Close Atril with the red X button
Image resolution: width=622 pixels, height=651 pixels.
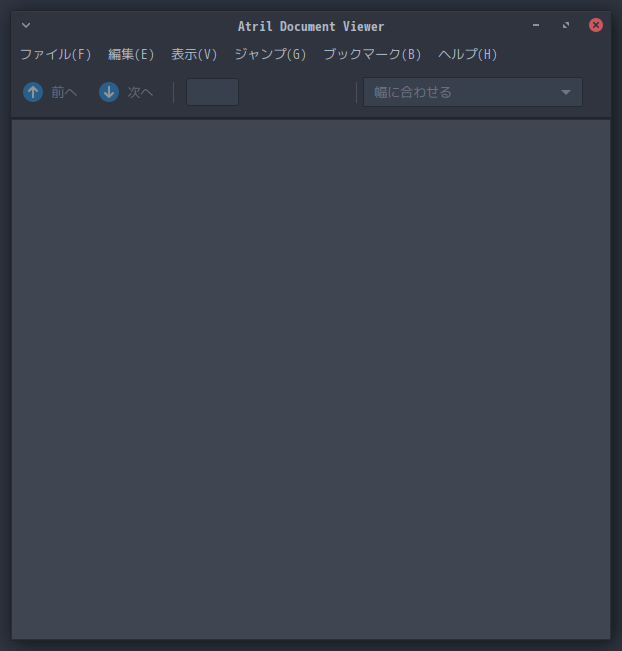tap(596, 25)
